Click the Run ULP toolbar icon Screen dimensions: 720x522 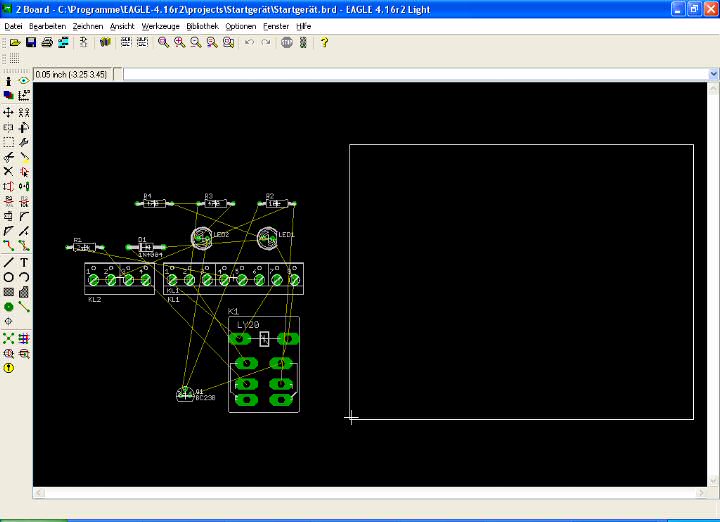[x=142, y=43]
